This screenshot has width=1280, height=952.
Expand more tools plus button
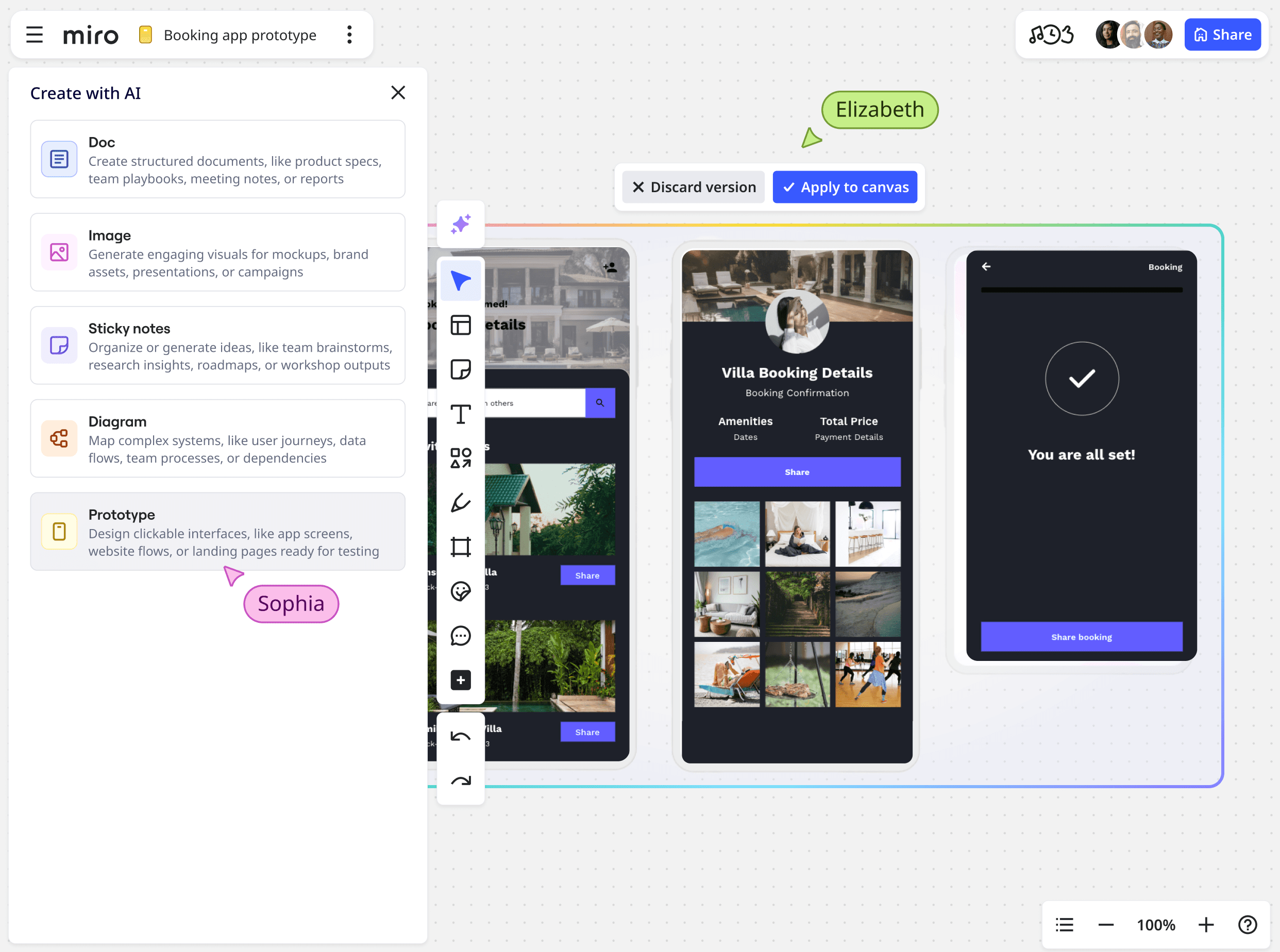click(x=461, y=680)
